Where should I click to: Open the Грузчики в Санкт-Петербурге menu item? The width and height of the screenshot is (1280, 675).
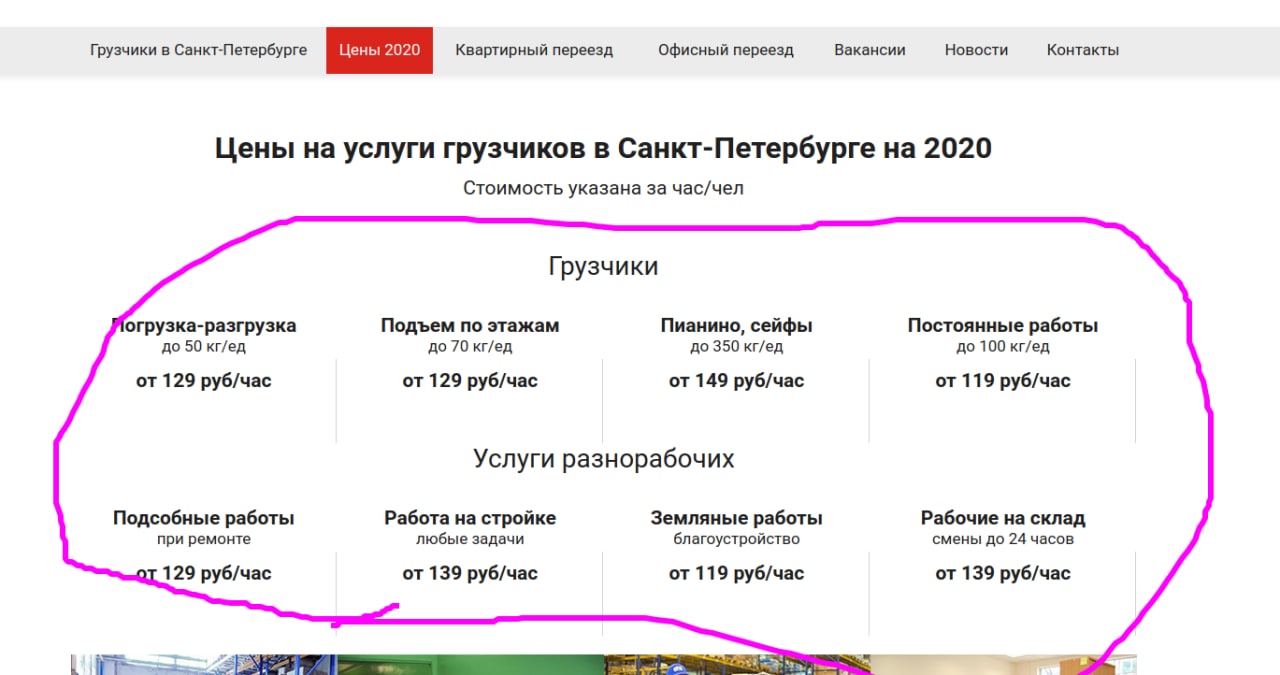pos(198,50)
